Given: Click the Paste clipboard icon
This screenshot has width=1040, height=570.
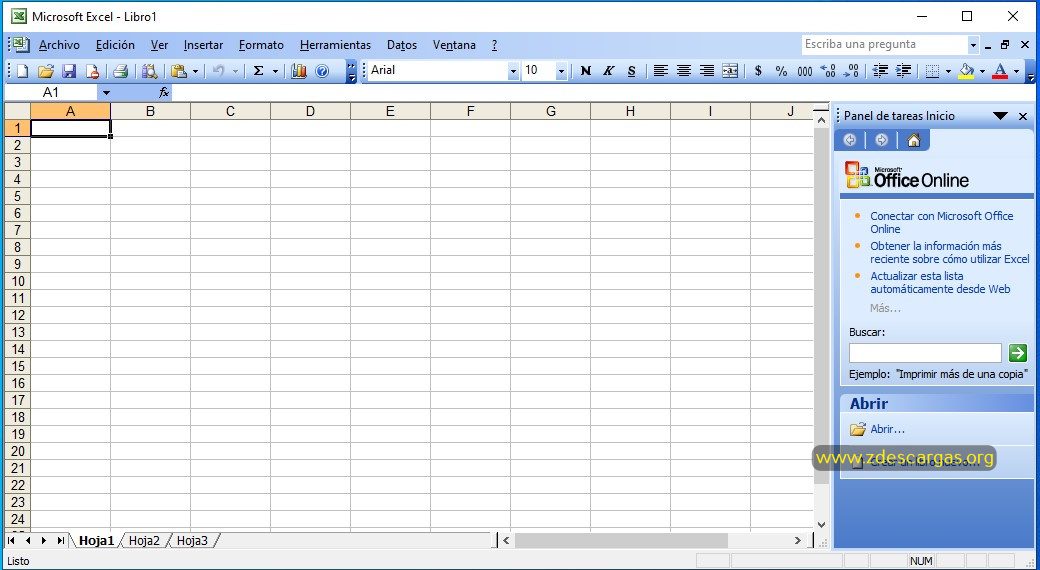Looking at the screenshot, I should (178, 71).
